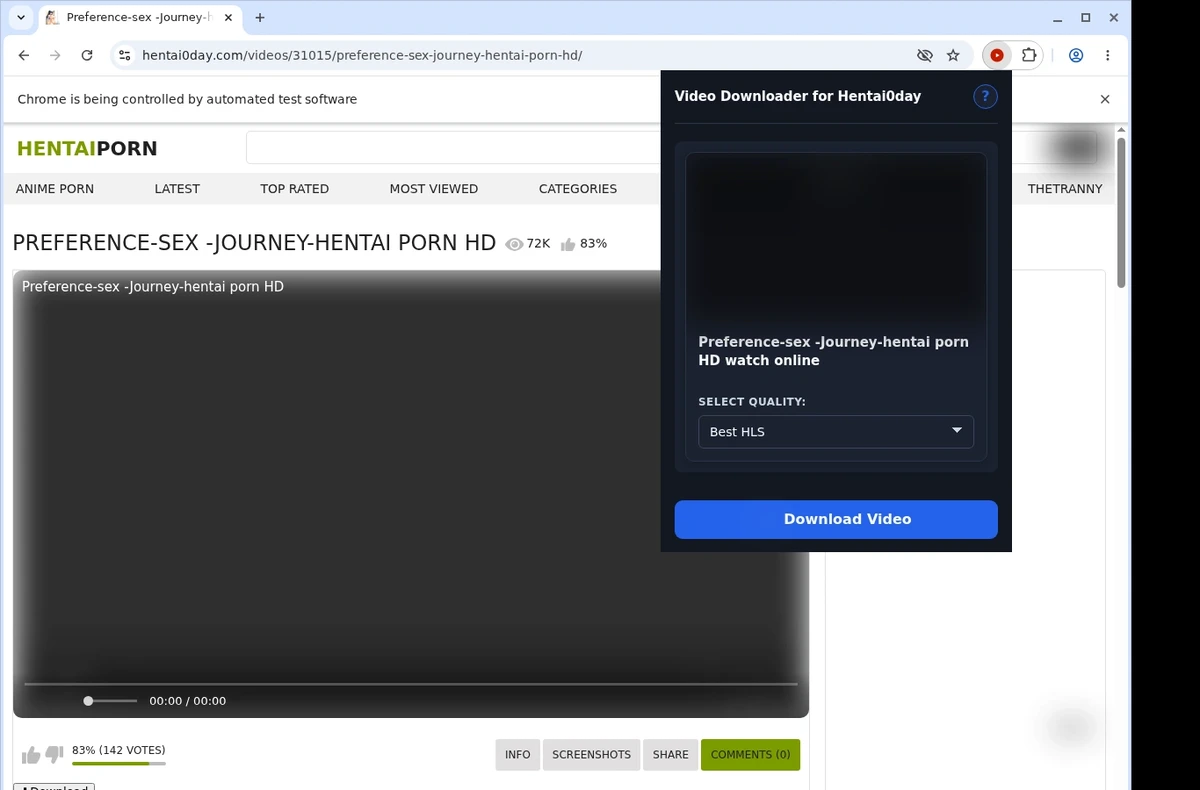Dislike the video with thumbs-down icon
1200x790 pixels.
coord(55,754)
